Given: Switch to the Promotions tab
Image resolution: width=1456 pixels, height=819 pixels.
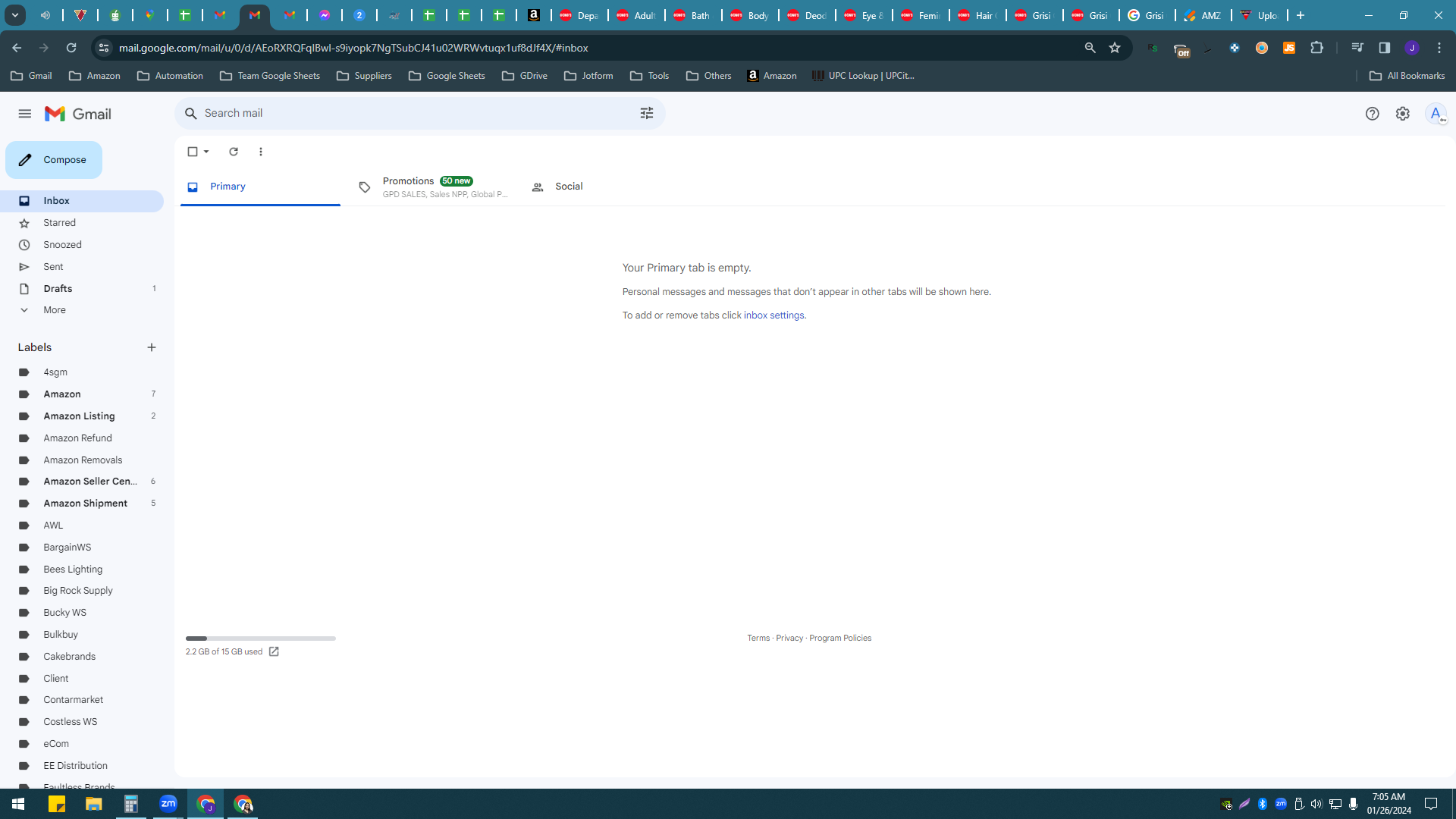Looking at the screenshot, I should click(x=433, y=187).
